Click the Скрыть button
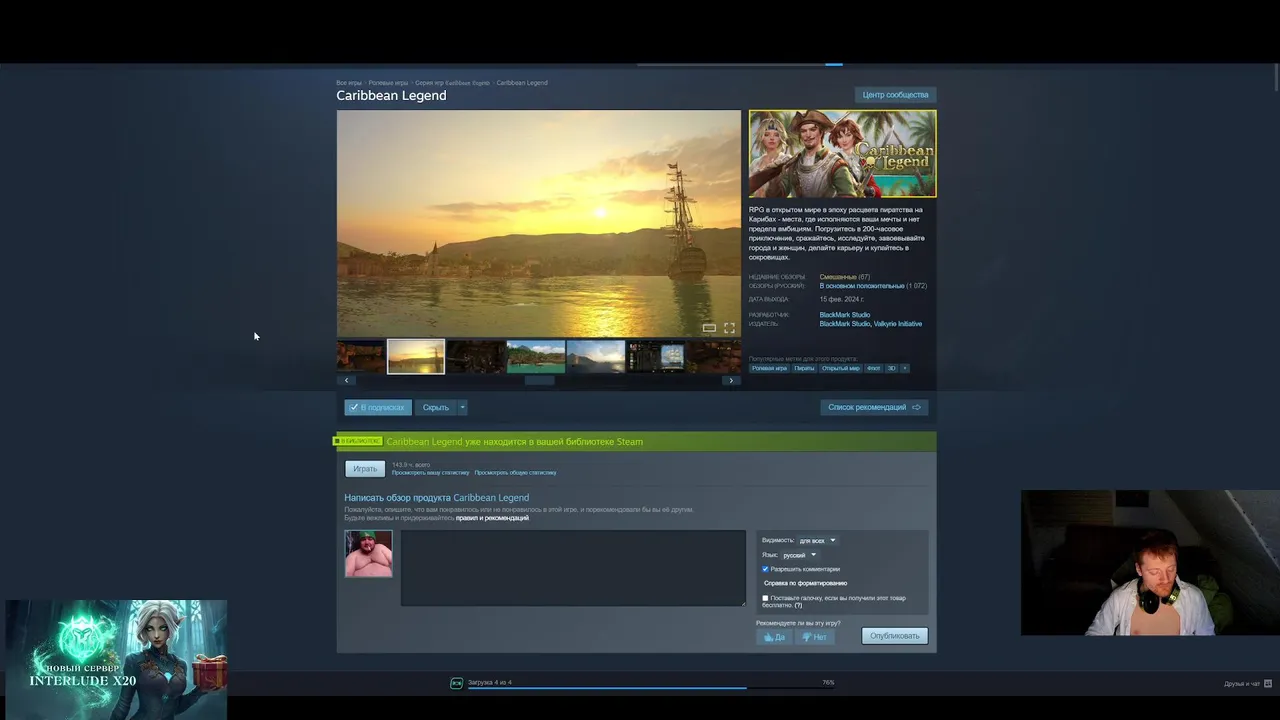 [436, 407]
